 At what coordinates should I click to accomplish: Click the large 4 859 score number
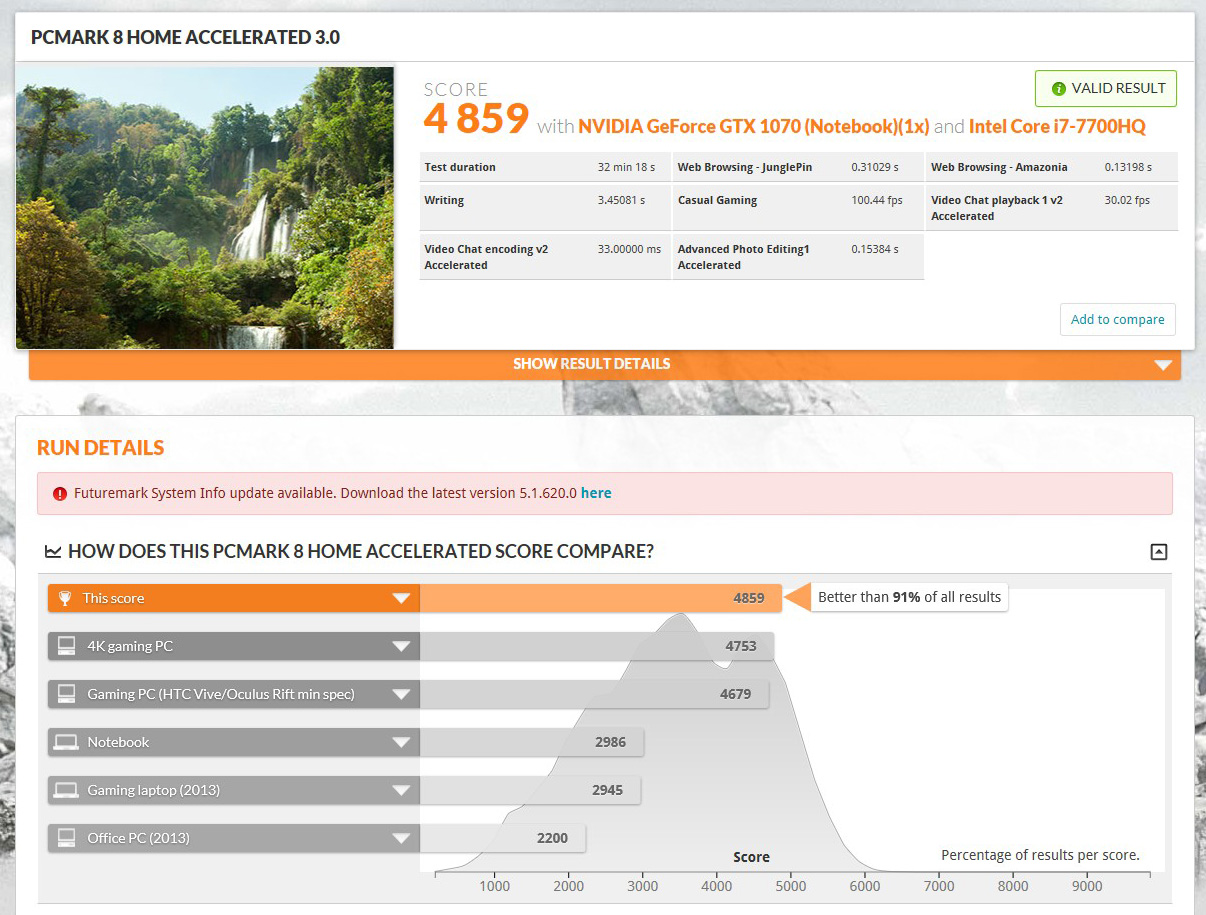[x=476, y=119]
